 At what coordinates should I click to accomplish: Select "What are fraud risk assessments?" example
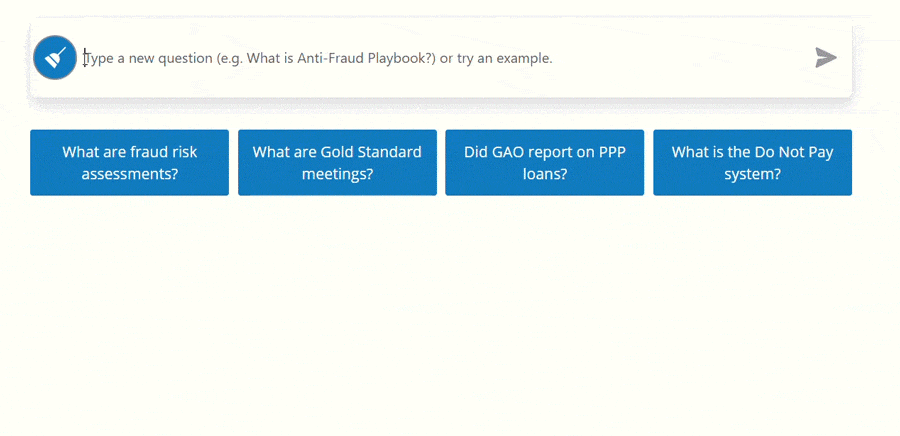coord(129,162)
